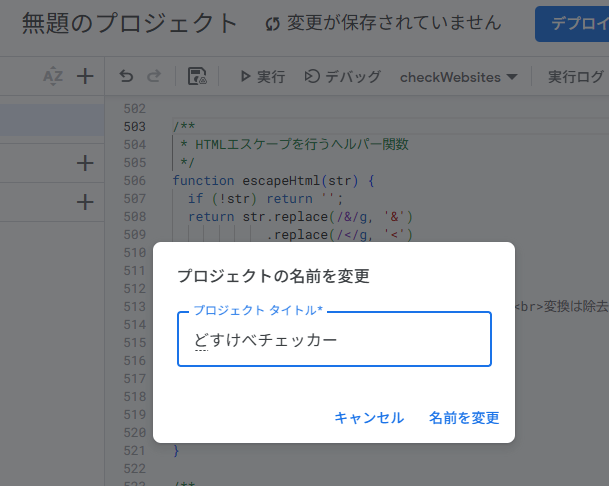The height and width of the screenshot is (486, 609).
Task: Open the 実行ログ execution log
Action: click(576, 76)
